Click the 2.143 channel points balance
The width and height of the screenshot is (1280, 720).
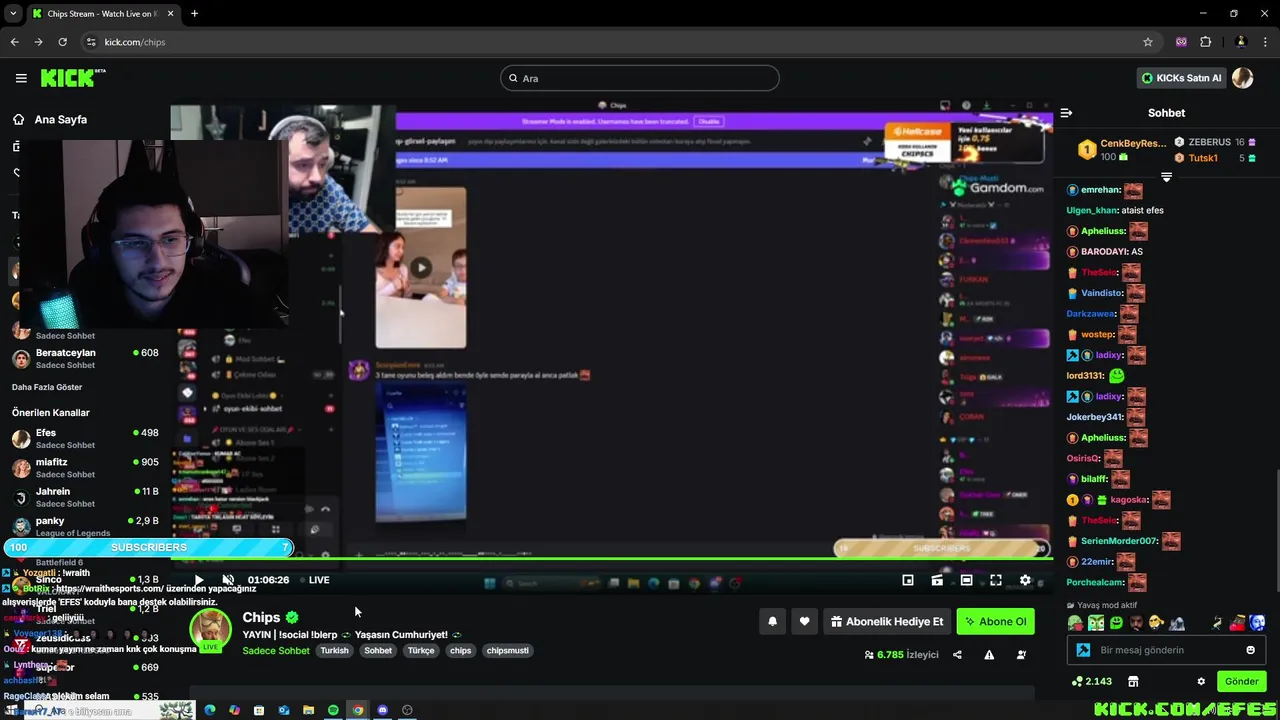tap(1091, 681)
